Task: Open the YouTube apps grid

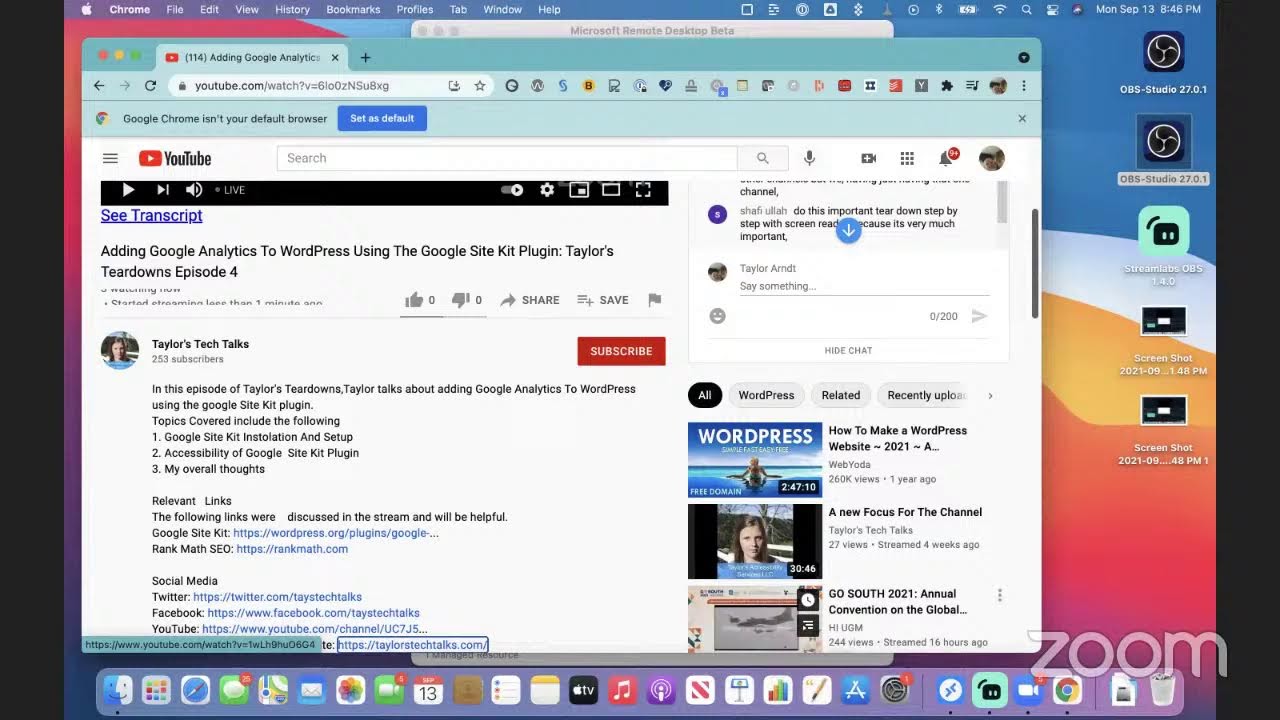Action: click(907, 158)
